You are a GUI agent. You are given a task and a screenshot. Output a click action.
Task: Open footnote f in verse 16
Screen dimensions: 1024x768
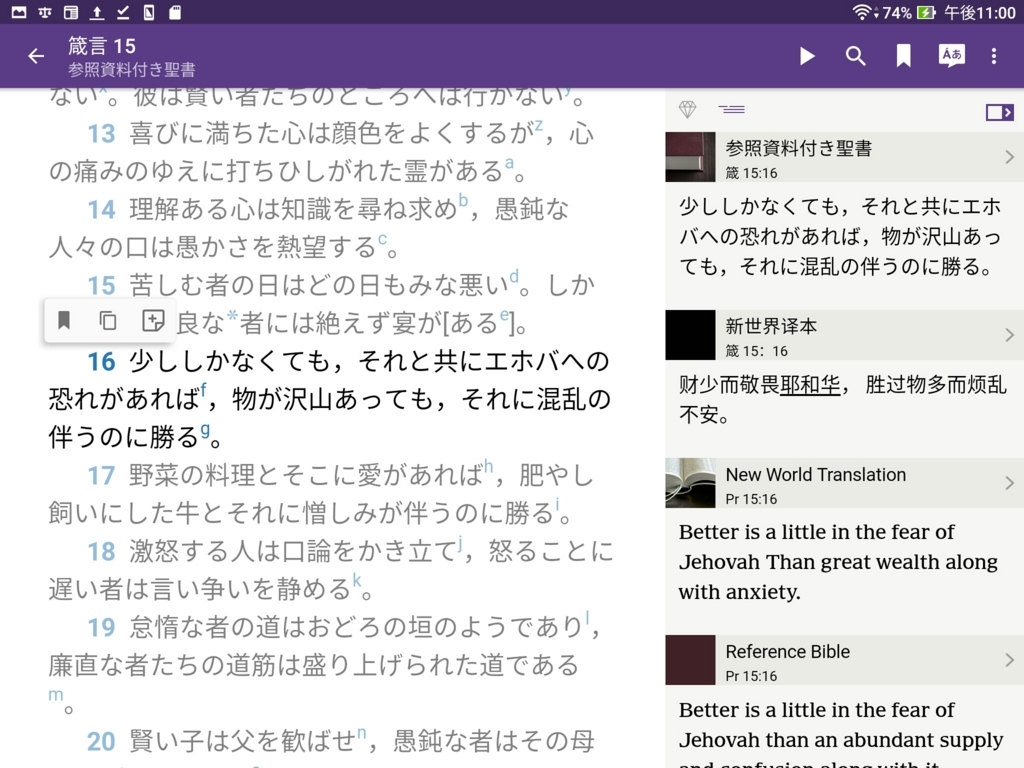pos(204,391)
